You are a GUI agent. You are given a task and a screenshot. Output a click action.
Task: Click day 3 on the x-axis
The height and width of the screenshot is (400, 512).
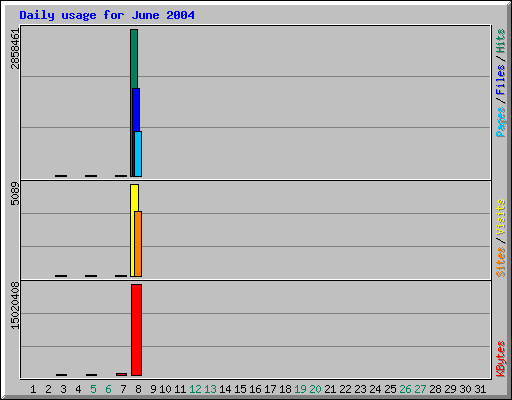[x=63, y=389]
